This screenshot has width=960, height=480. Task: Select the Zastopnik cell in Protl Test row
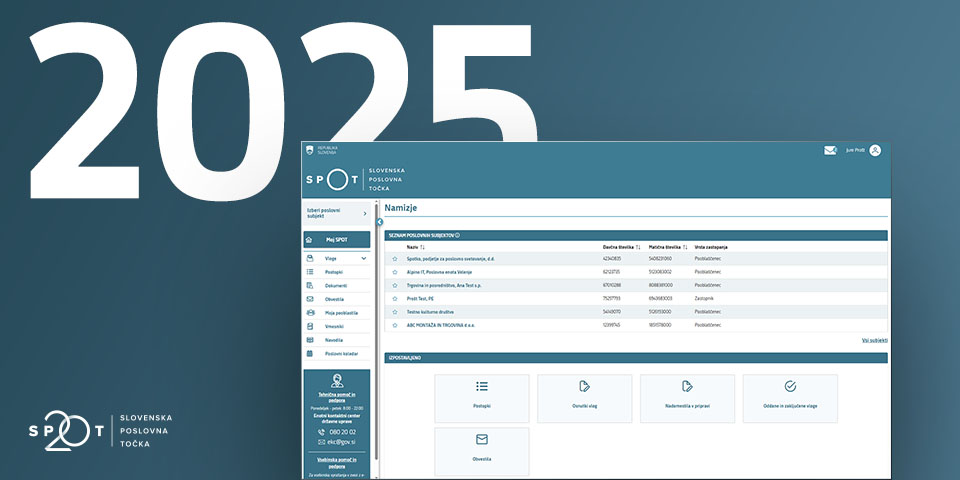click(x=704, y=298)
